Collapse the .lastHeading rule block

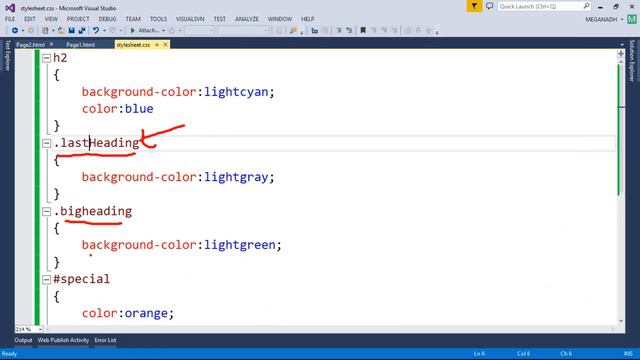coord(46,143)
